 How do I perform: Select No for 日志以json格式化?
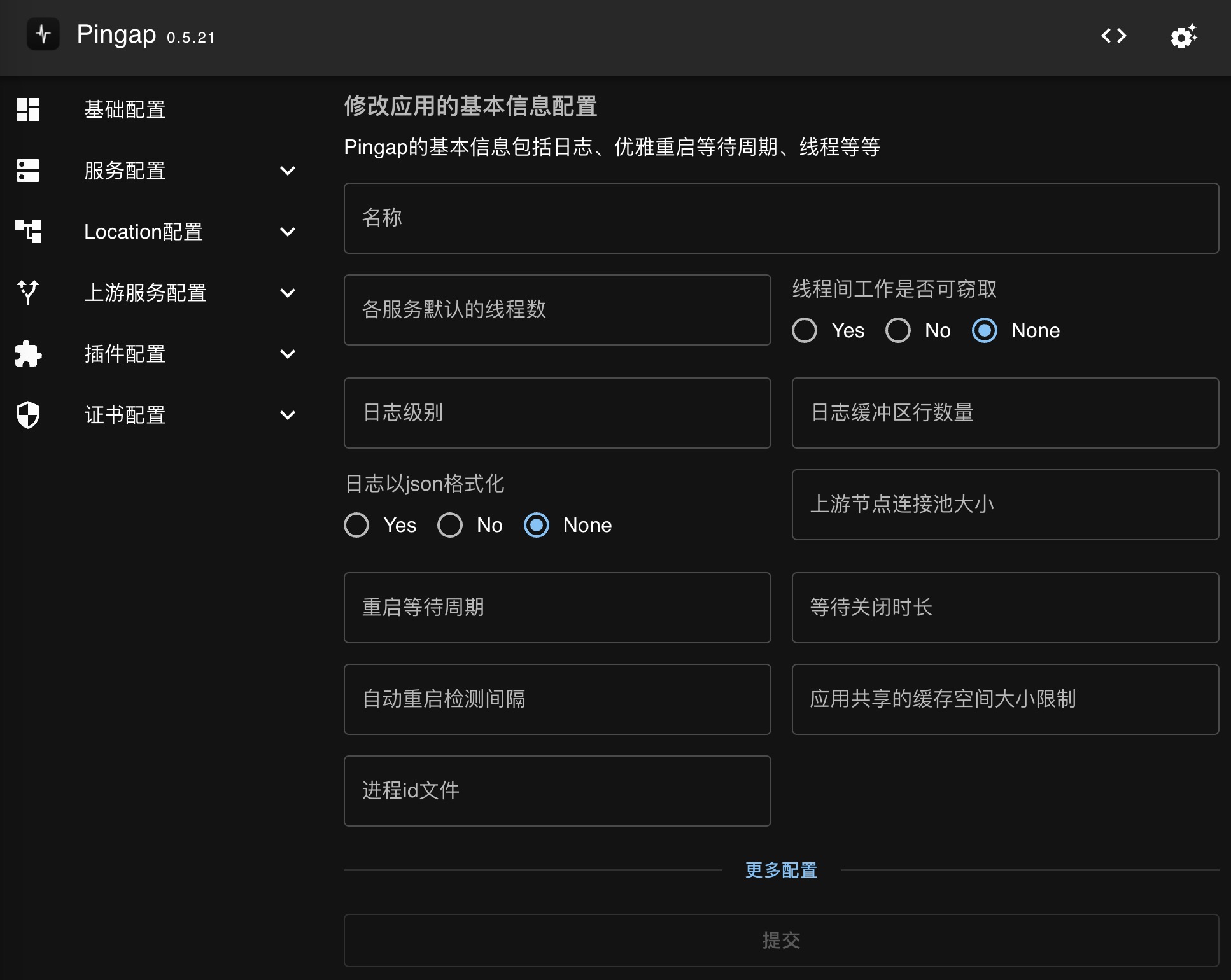pos(450,525)
